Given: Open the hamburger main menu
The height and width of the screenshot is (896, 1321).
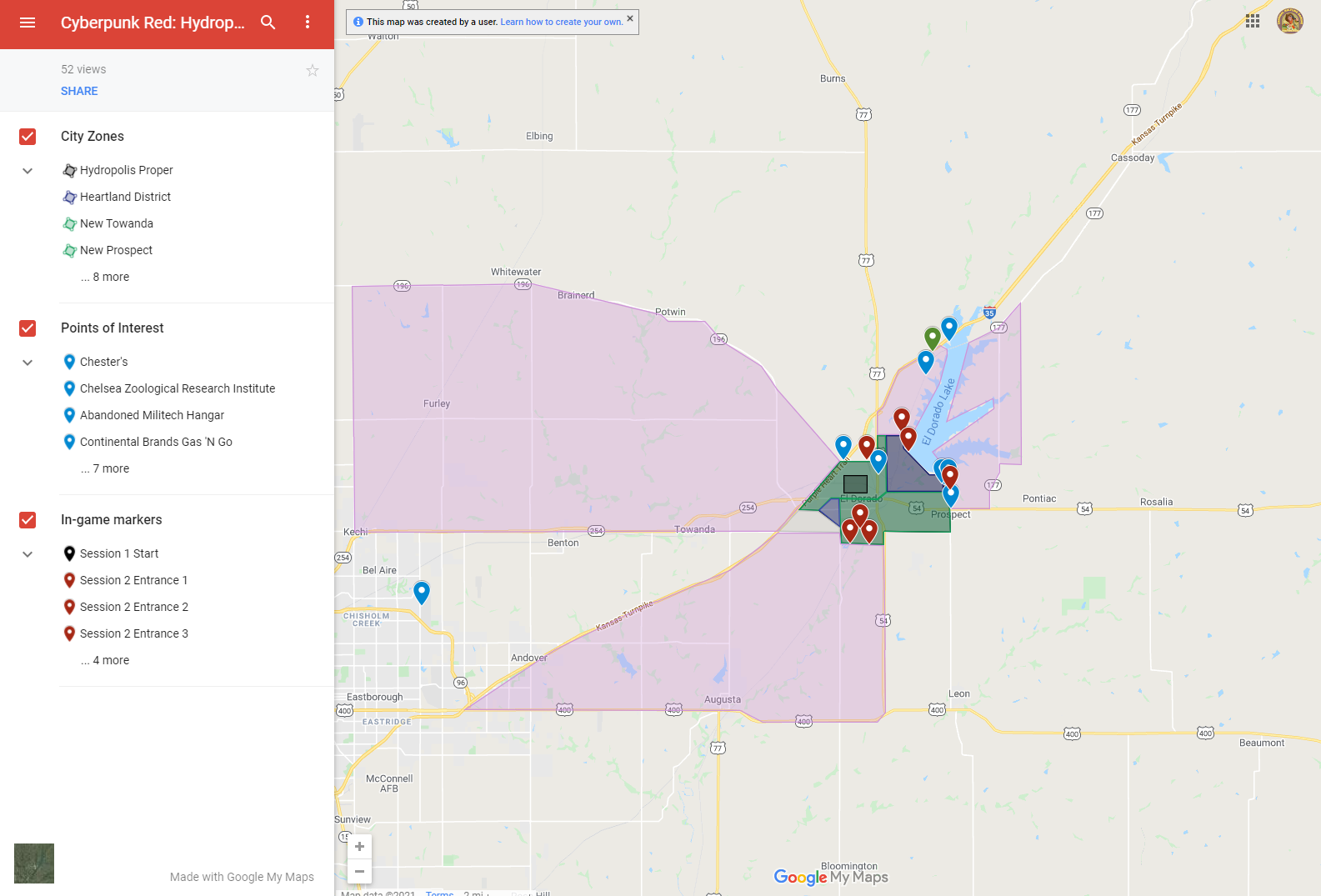Looking at the screenshot, I should tap(28, 23).
